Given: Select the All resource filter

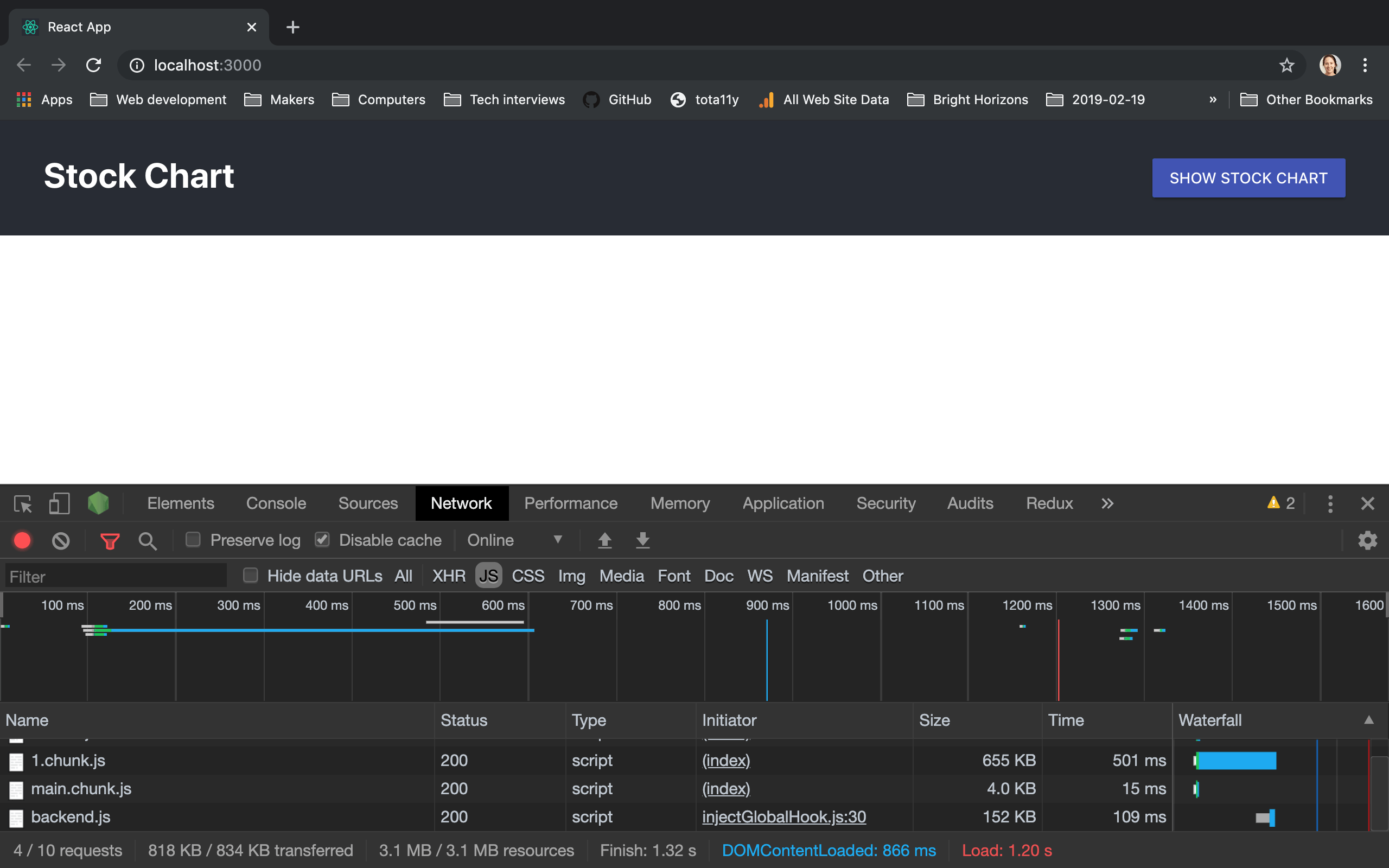Looking at the screenshot, I should pos(403,576).
